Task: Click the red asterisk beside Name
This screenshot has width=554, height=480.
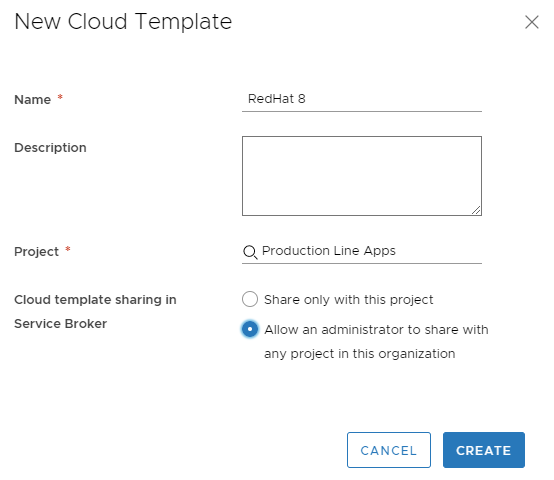Action: (60, 97)
